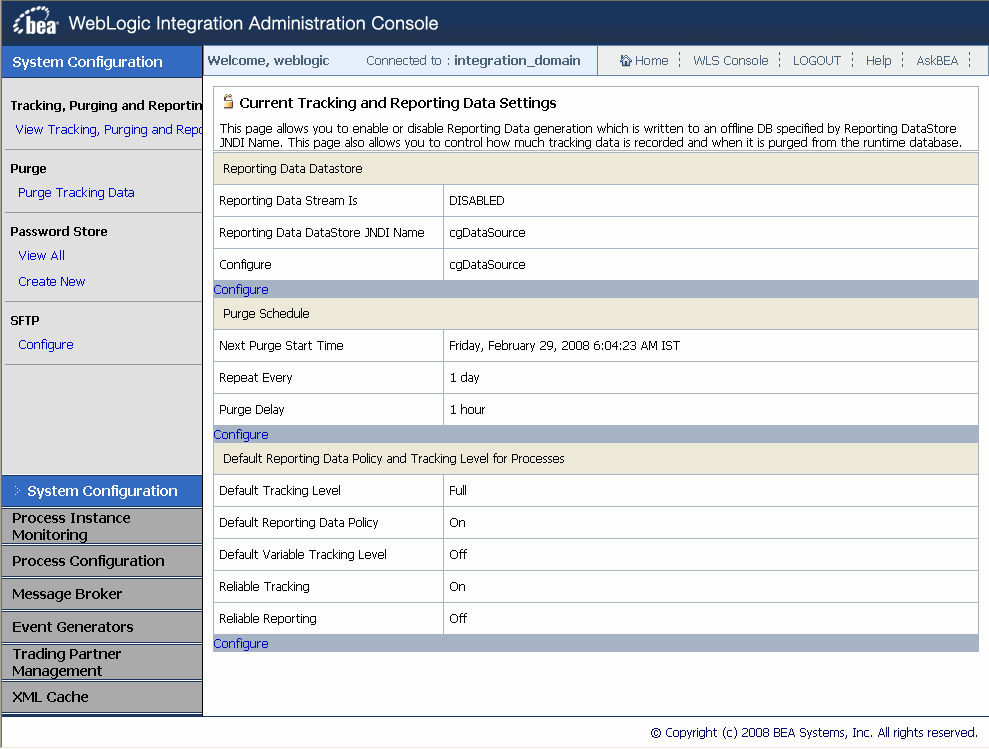Open the SFTP Configure link
989x749 pixels.
[x=45, y=345]
